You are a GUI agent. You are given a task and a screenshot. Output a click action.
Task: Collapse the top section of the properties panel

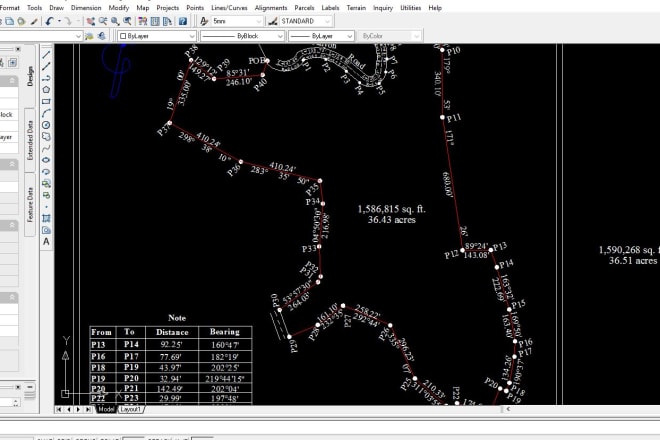coord(11,80)
